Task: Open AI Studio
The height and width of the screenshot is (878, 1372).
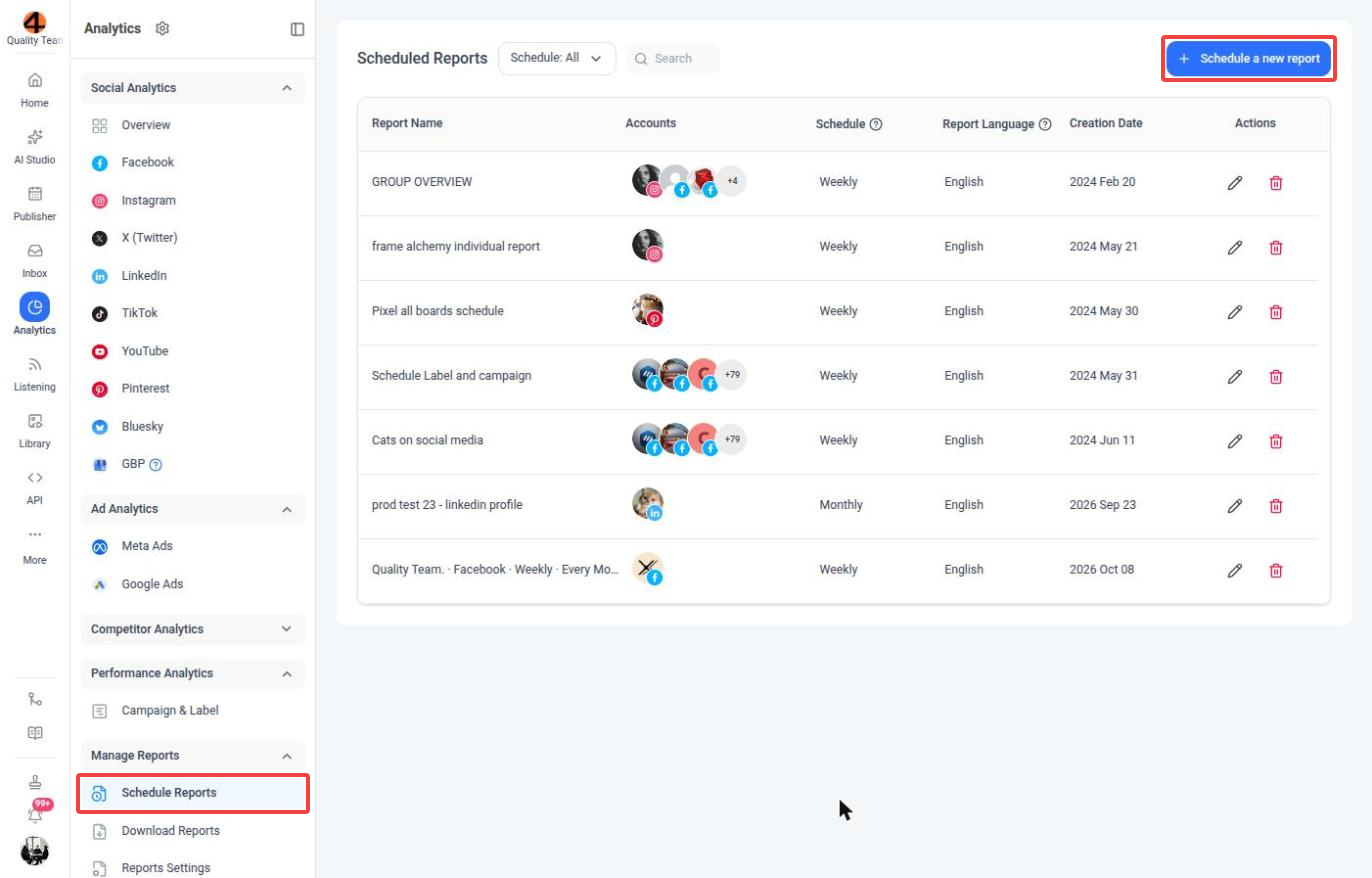Action: (x=35, y=145)
